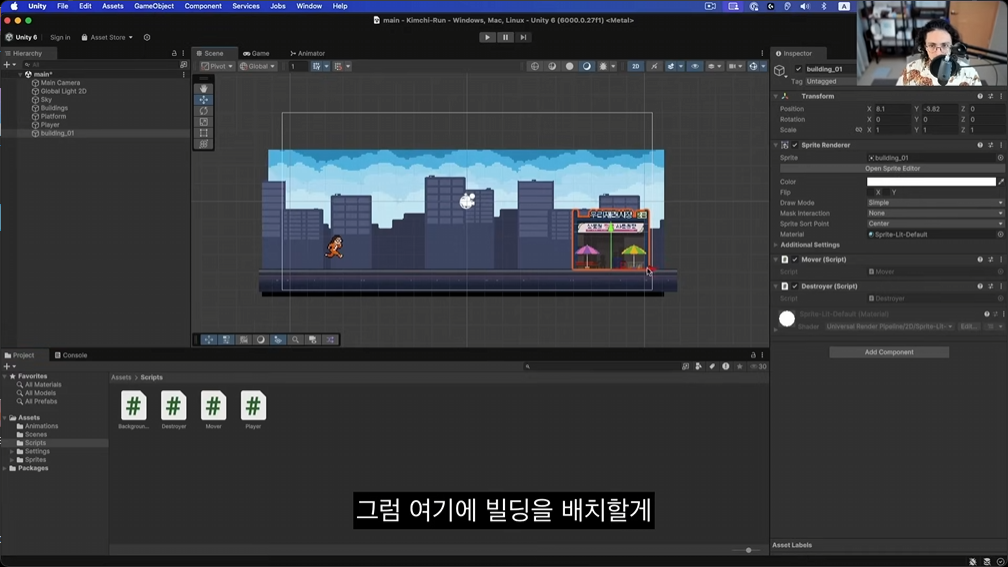Screen dimensions: 1008x567
Task: Open the Sprite Sort Point dropdown
Action: coord(935,224)
